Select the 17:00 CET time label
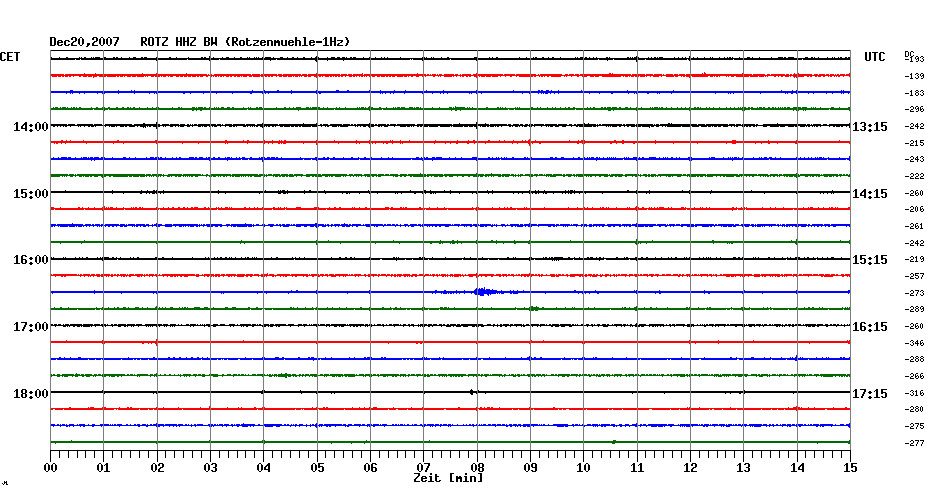The height and width of the screenshot is (494, 930). point(31,327)
